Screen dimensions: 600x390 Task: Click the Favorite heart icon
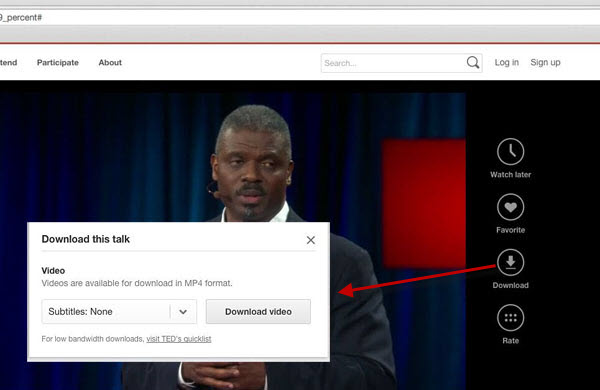(x=510, y=207)
